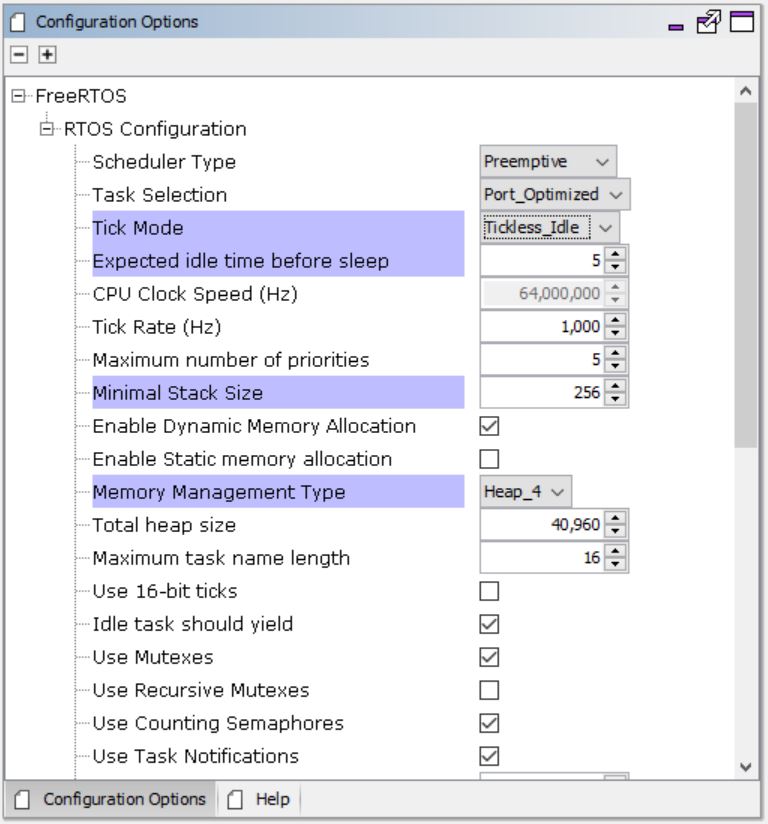Increase Tick Rate with up arrow

coord(617,321)
